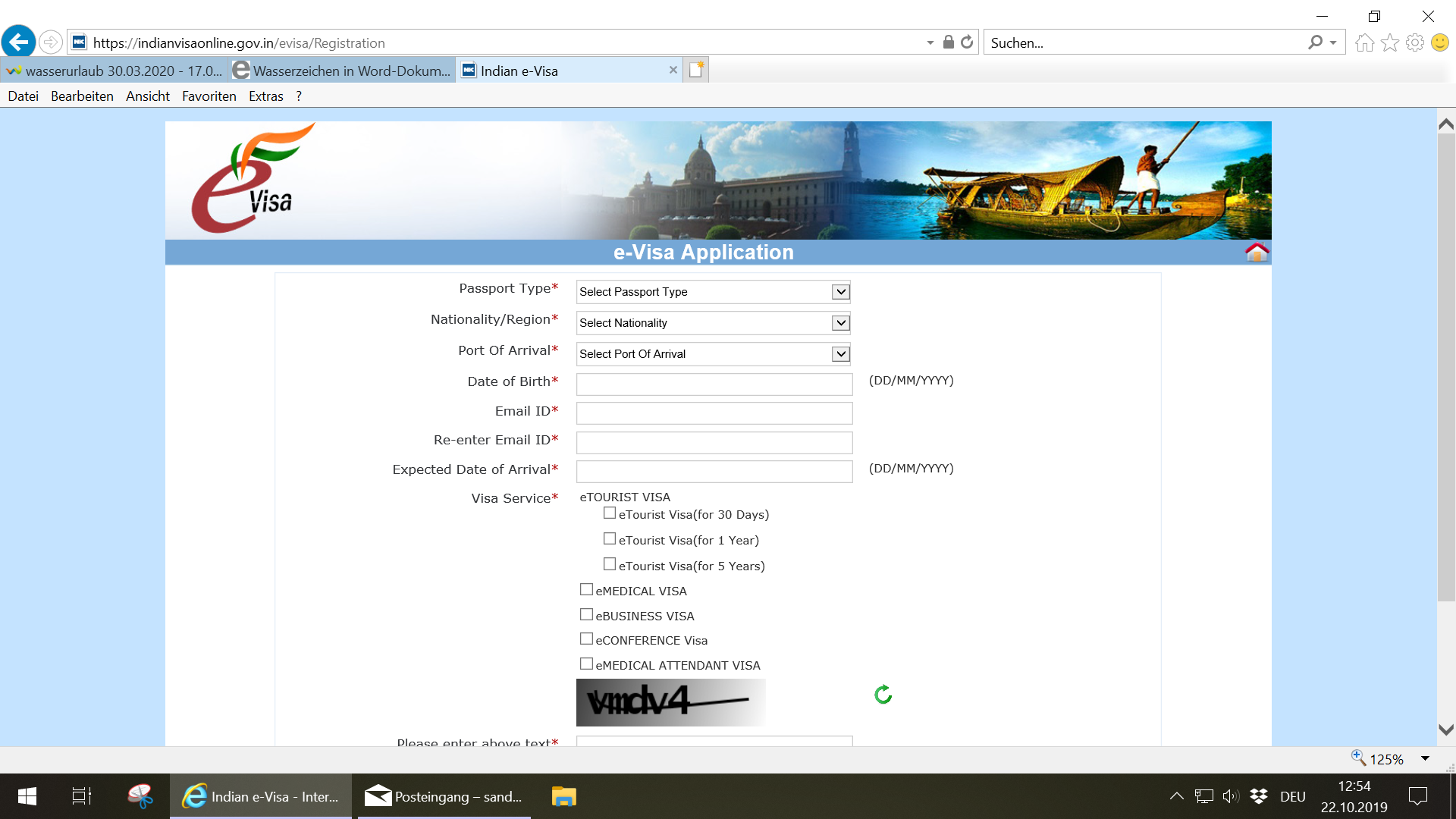The image size is (1456, 819).
Task: Open new browser tab button
Action: pyautogui.click(x=696, y=71)
